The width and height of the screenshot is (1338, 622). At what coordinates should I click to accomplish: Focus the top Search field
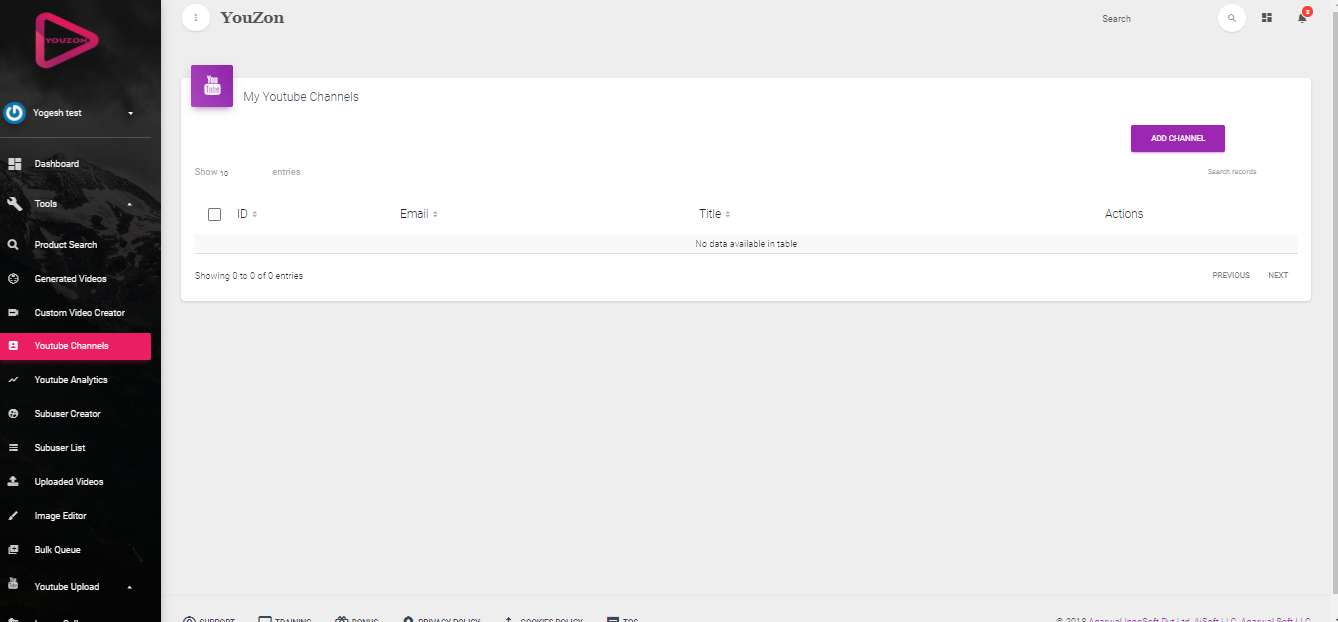point(1155,19)
